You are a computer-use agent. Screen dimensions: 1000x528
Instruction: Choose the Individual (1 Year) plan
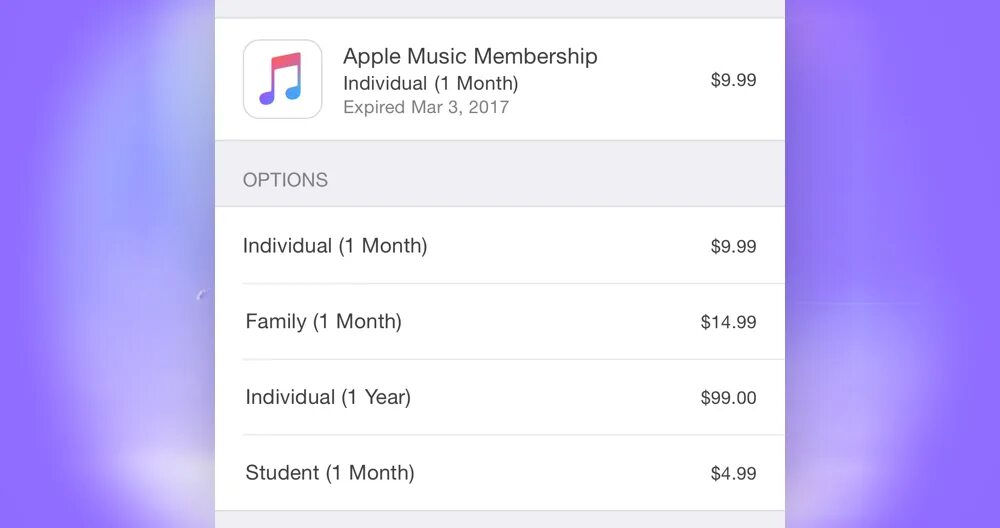(500, 397)
